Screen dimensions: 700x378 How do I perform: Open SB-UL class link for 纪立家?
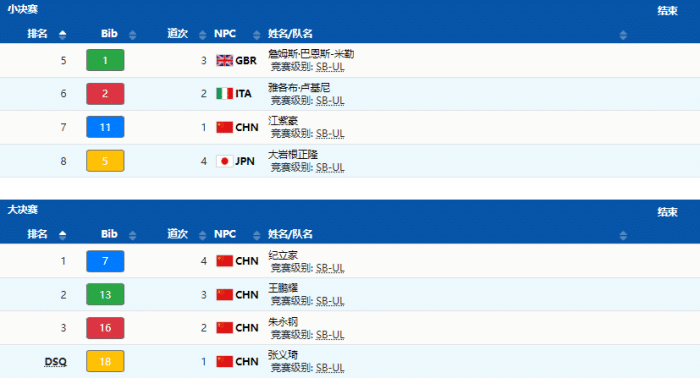coord(330,268)
